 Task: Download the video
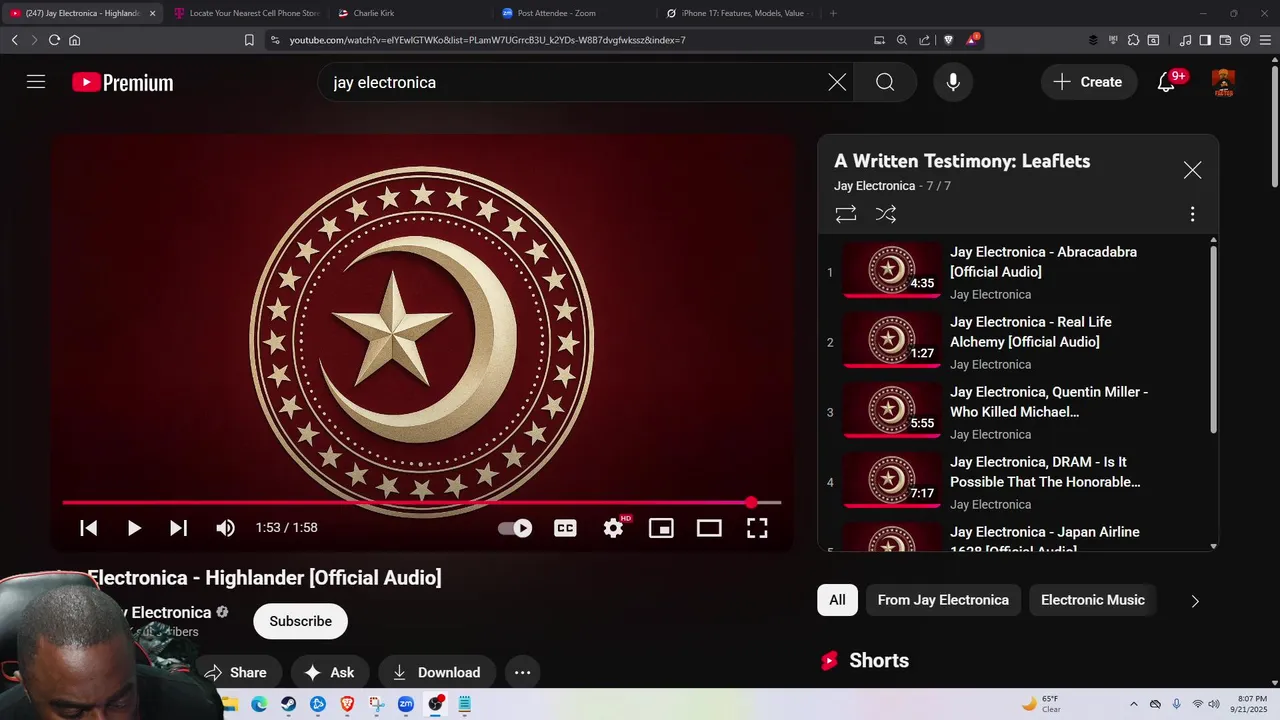tap(437, 673)
